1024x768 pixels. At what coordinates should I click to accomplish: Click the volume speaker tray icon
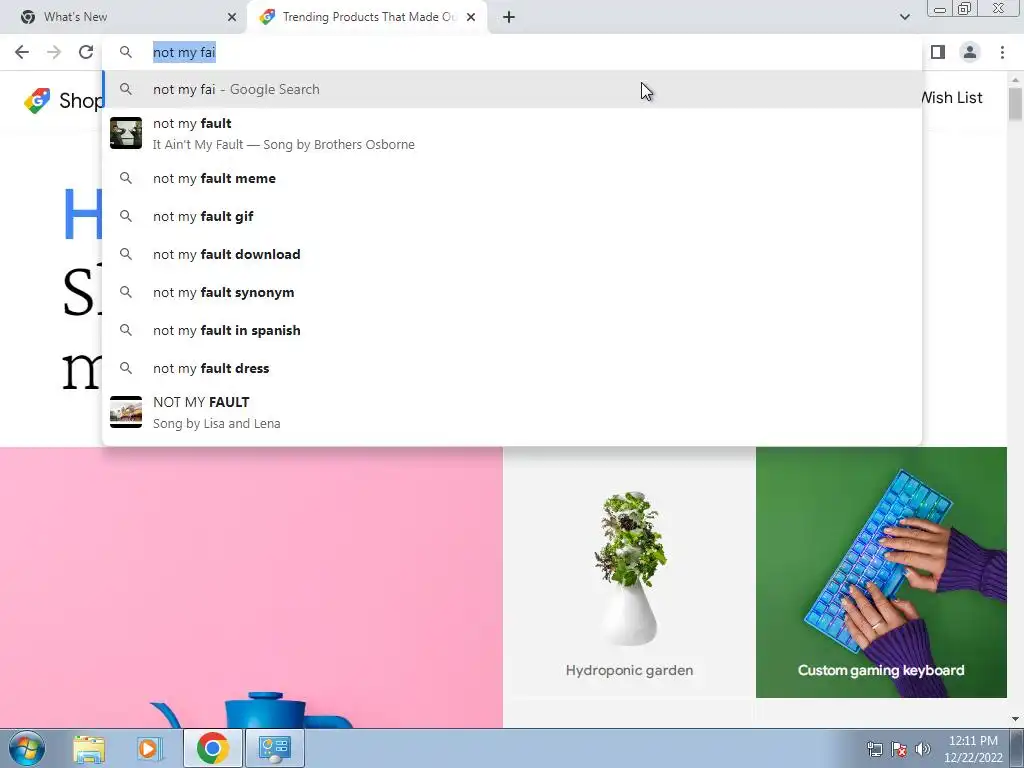[923, 749]
